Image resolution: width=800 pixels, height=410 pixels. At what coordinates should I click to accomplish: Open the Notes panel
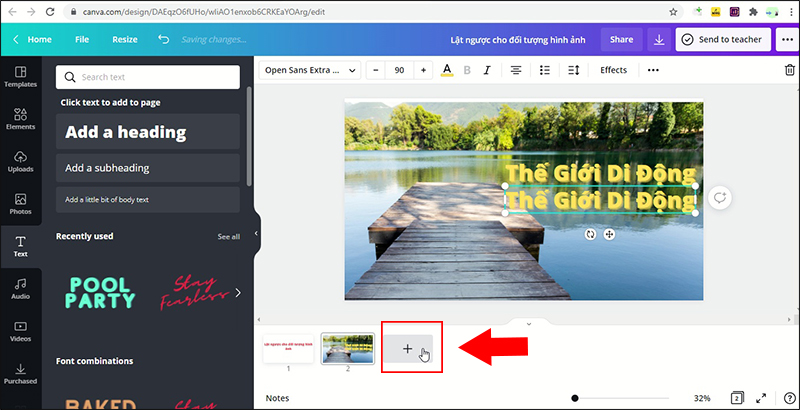pos(277,398)
